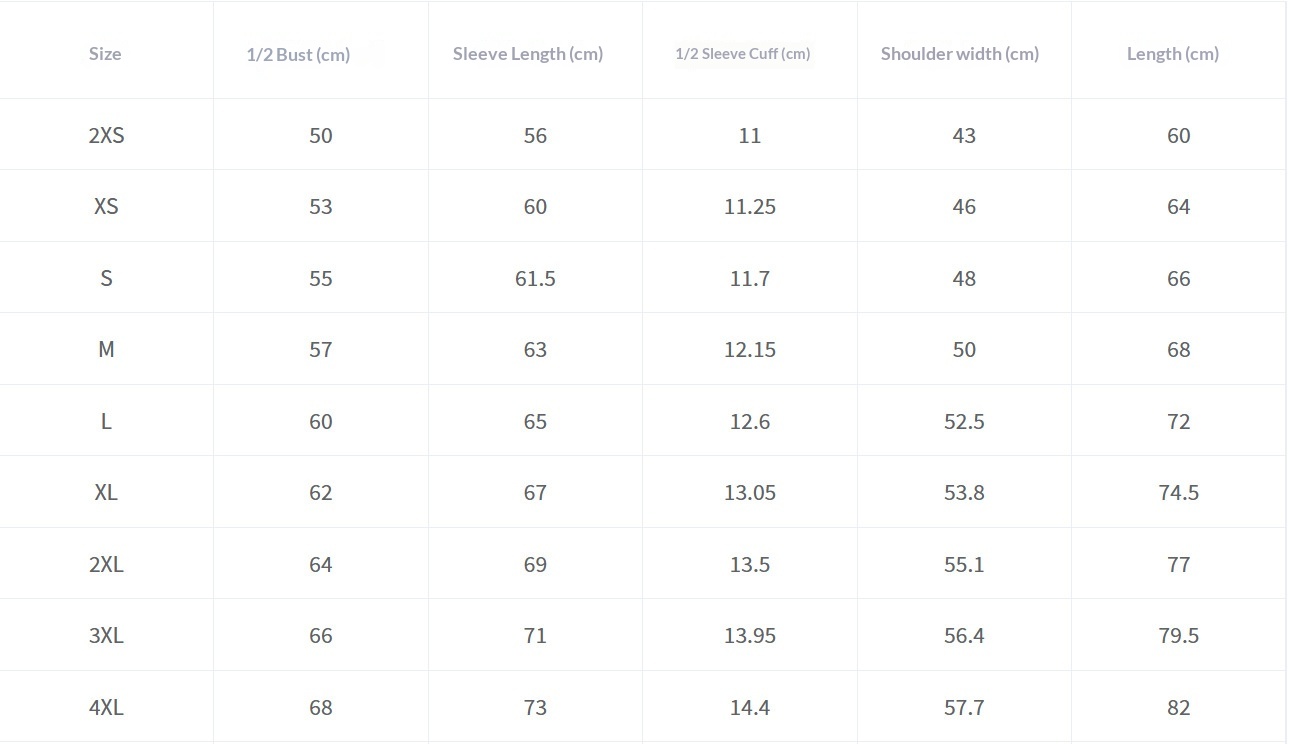
Task: Click bust value 64 in 2XL row
Action: coord(320,565)
